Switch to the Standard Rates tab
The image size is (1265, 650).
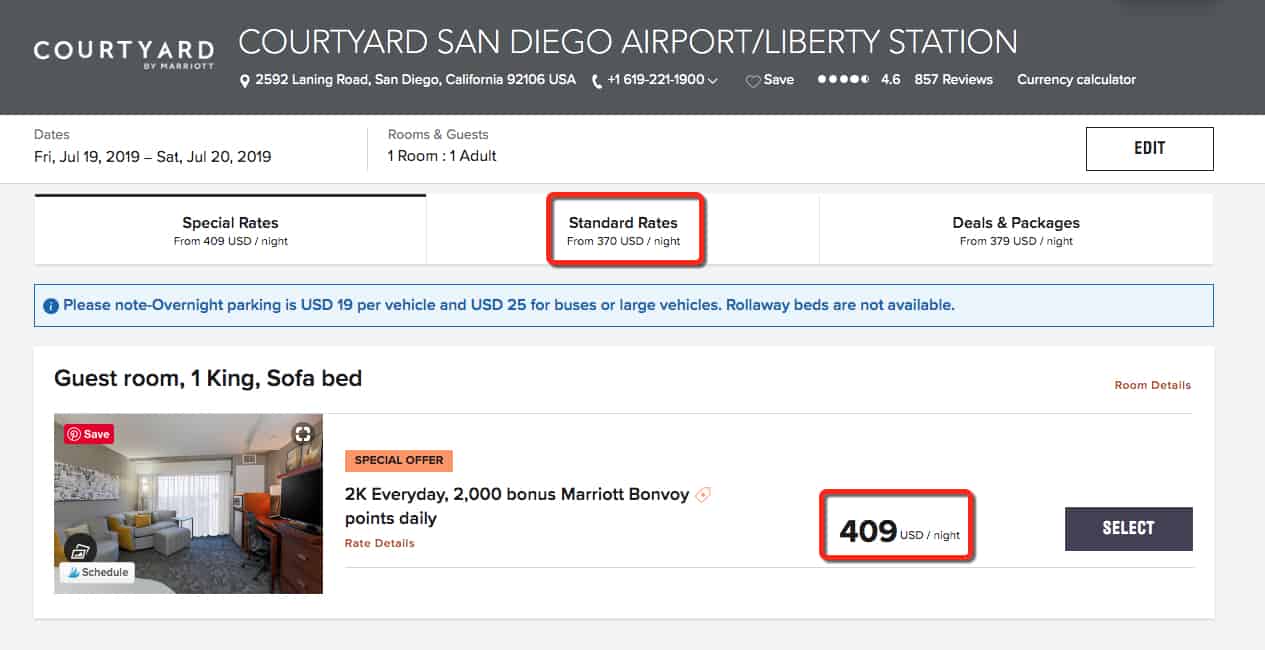(623, 230)
